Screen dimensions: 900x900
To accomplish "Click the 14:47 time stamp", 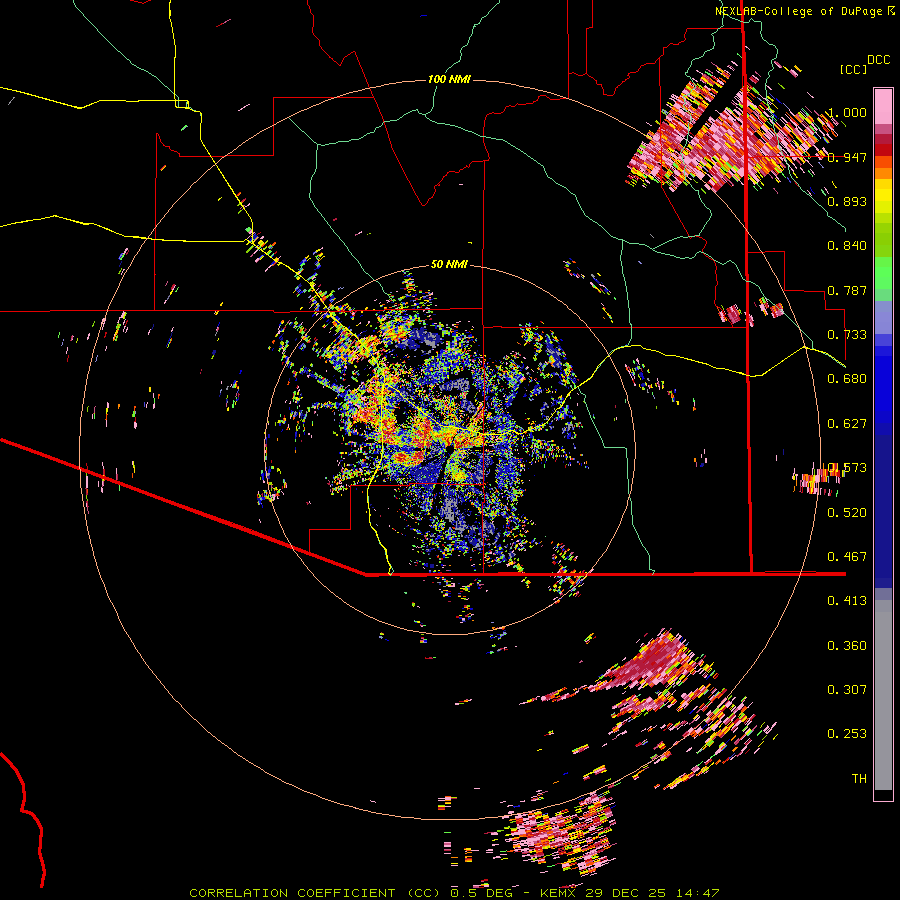I will pyautogui.click(x=697, y=893).
